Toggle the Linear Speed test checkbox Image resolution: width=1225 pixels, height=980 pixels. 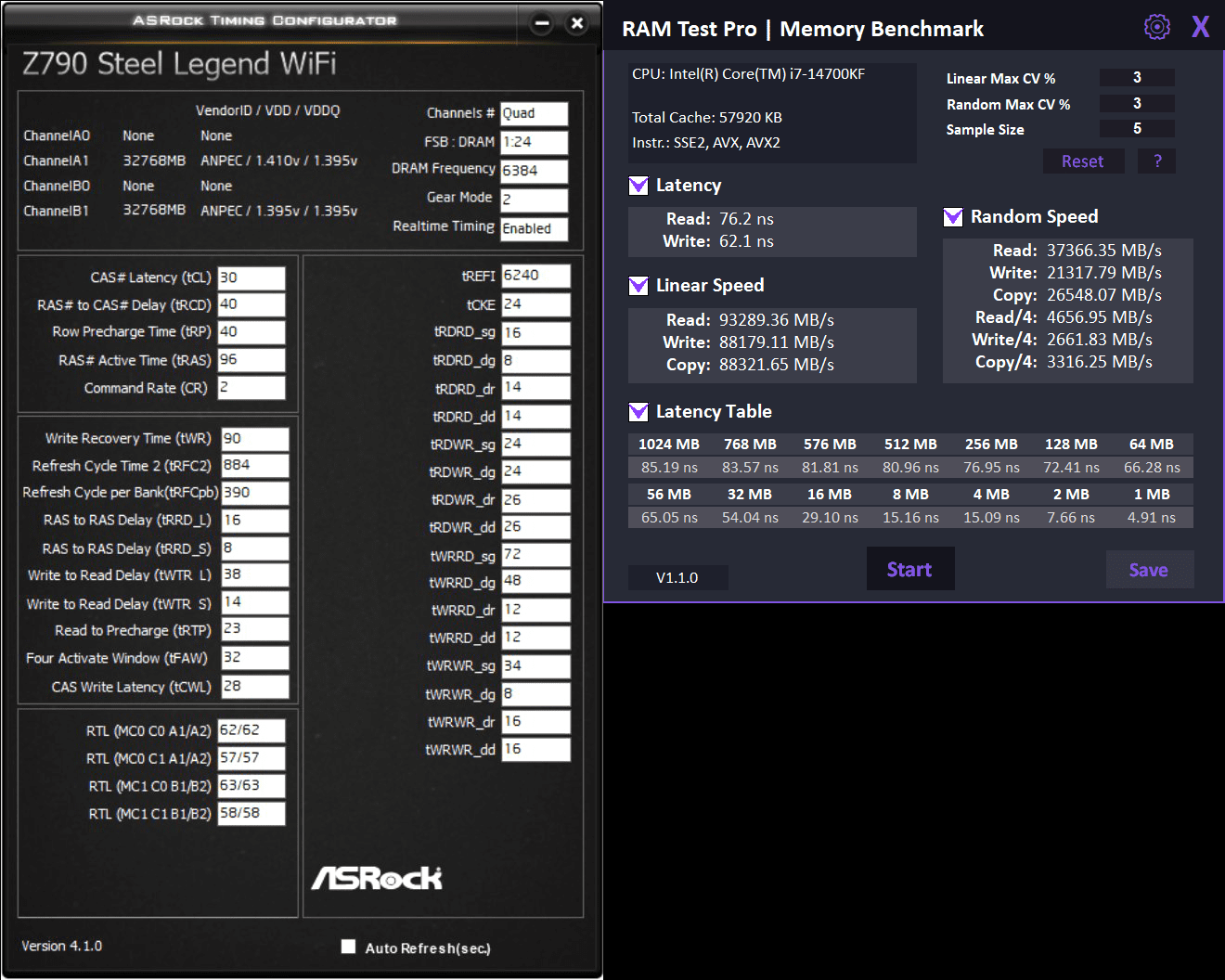coord(638,286)
